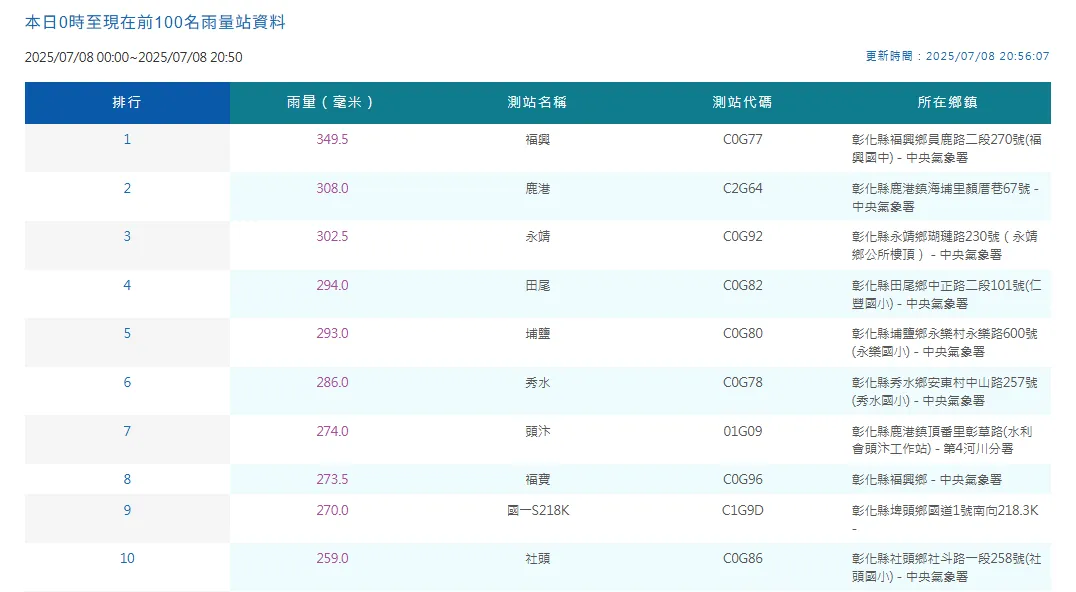Select station name 社頭

click(537, 558)
